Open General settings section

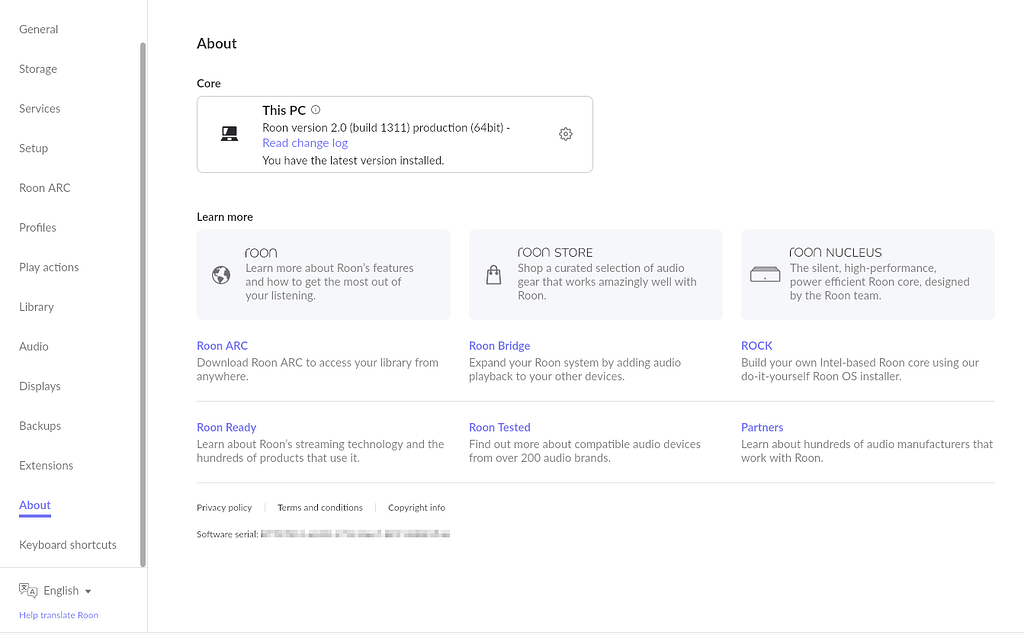tap(39, 29)
